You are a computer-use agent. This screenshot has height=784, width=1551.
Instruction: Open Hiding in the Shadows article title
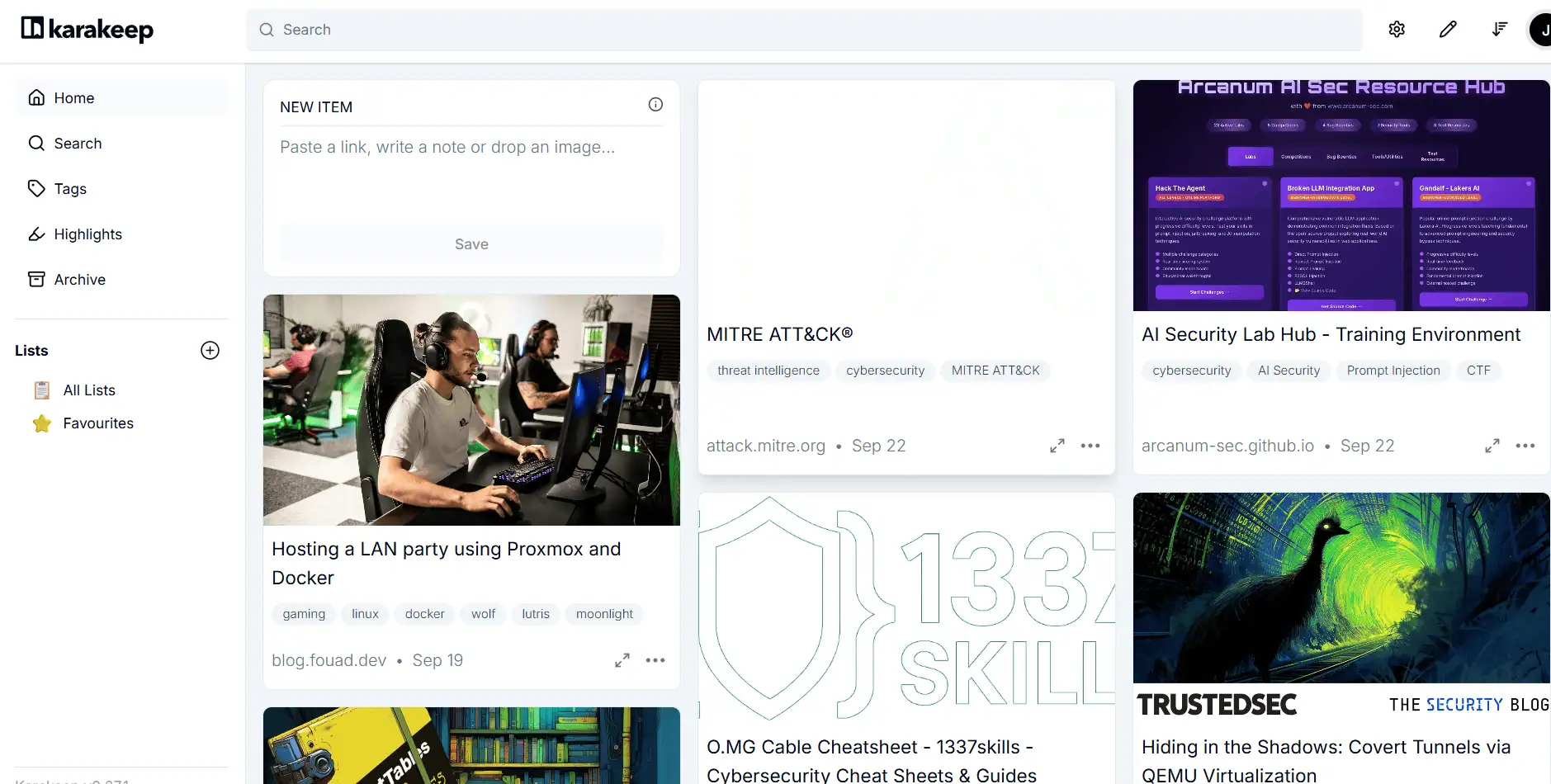pyautogui.click(x=1326, y=760)
